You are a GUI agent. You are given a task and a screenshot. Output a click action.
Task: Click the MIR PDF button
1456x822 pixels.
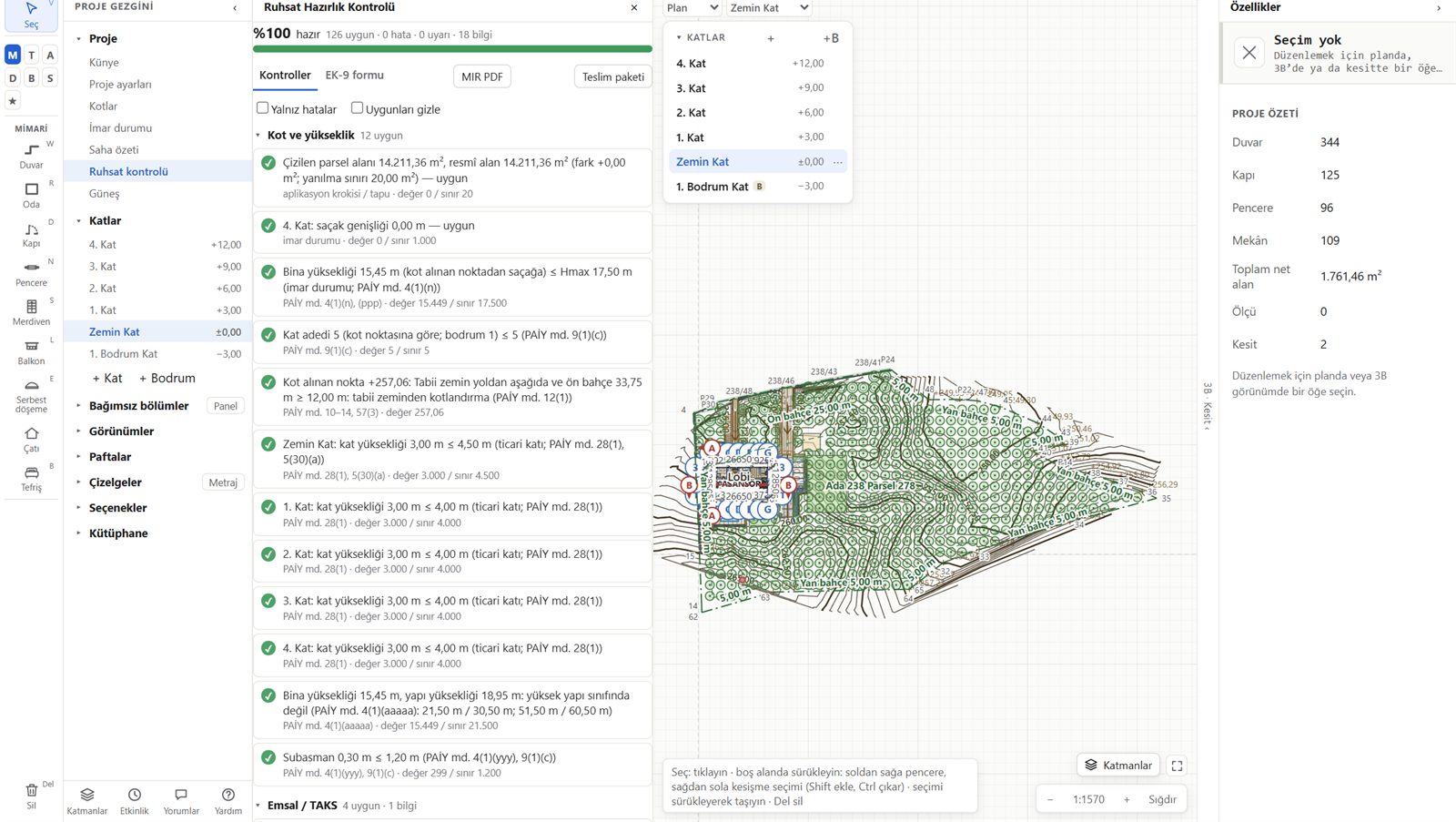coord(481,76)
